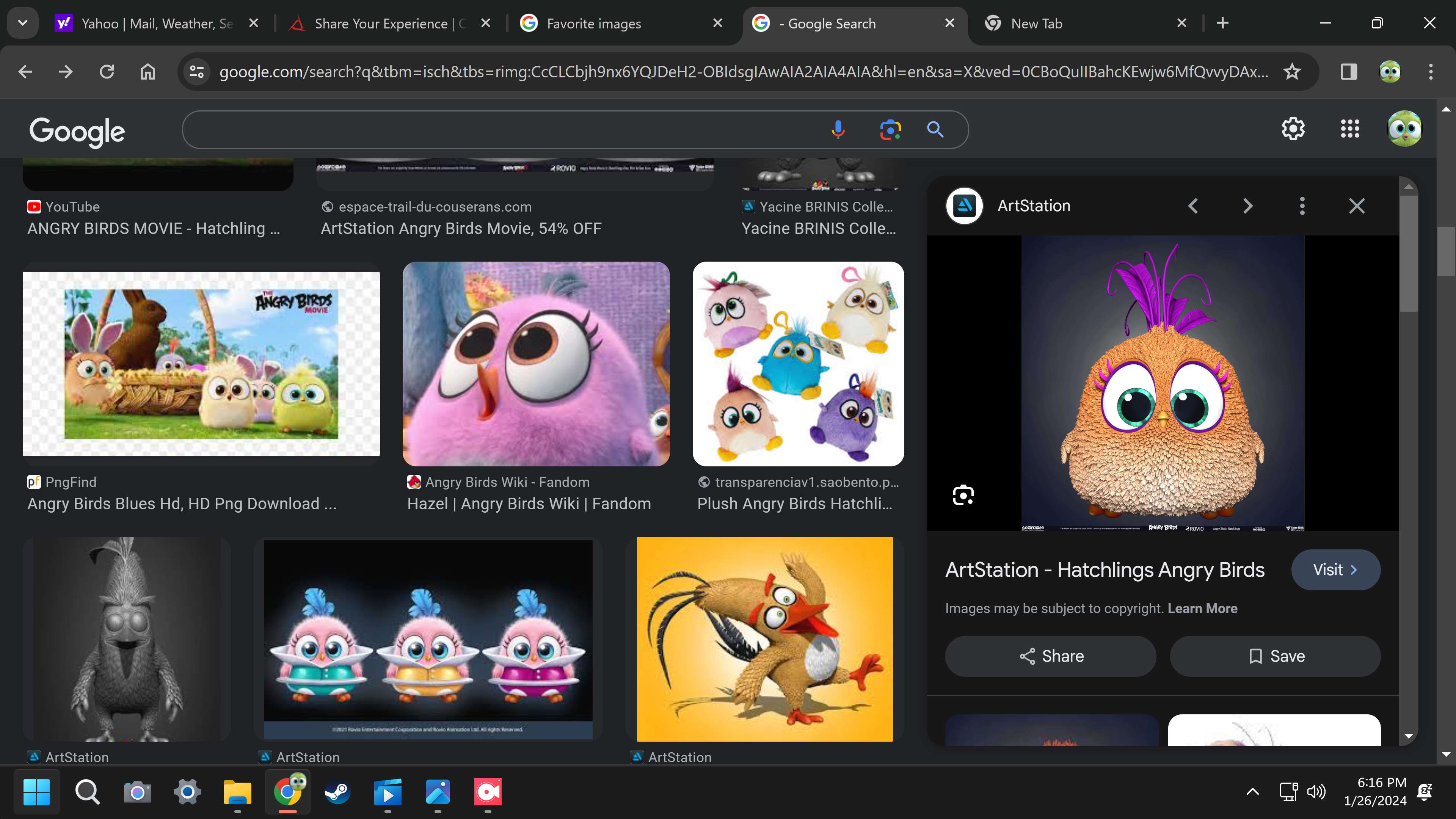The width and height of the screenshot is (1456, 819).
Task: Toggle the Chrome side panel
Action: click(x=1349, y=72)
